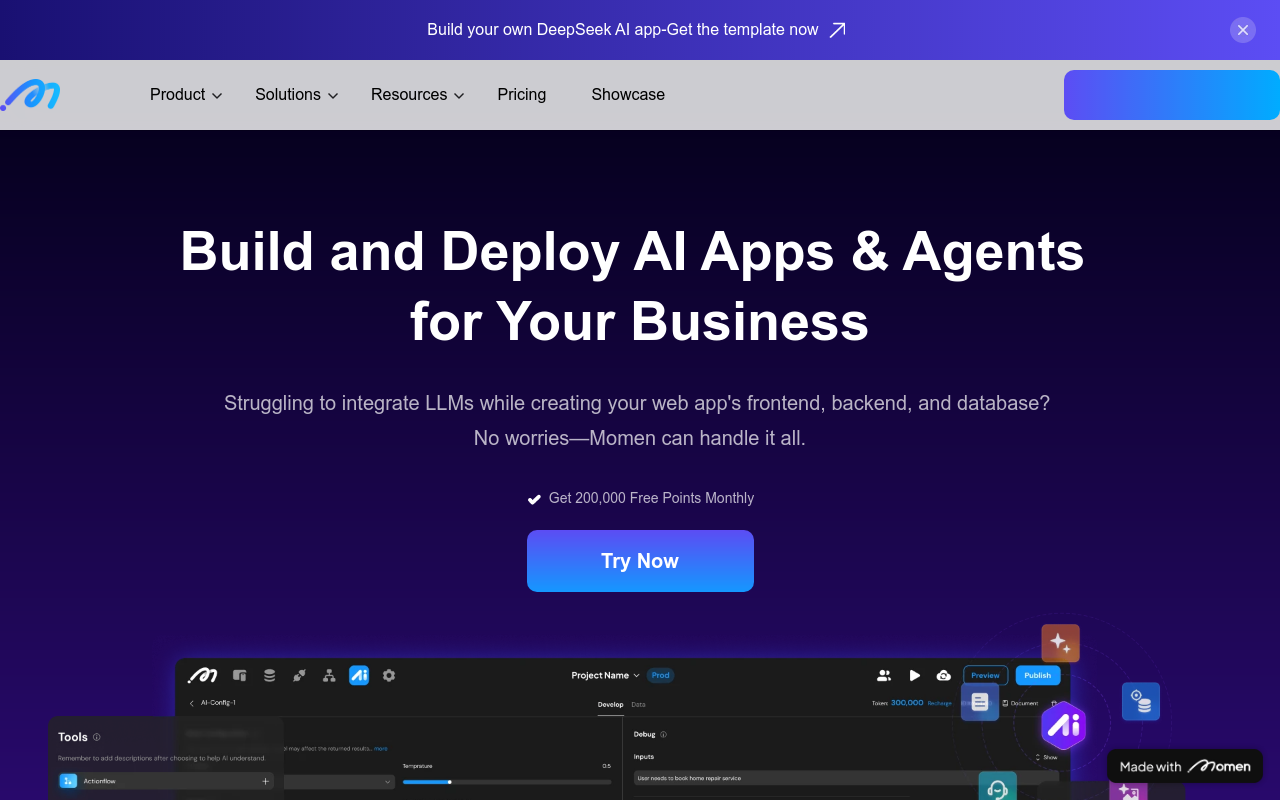Click the 'more' link in the config description
Viewport: 1280px width, 800px height.
pos(381,748)
